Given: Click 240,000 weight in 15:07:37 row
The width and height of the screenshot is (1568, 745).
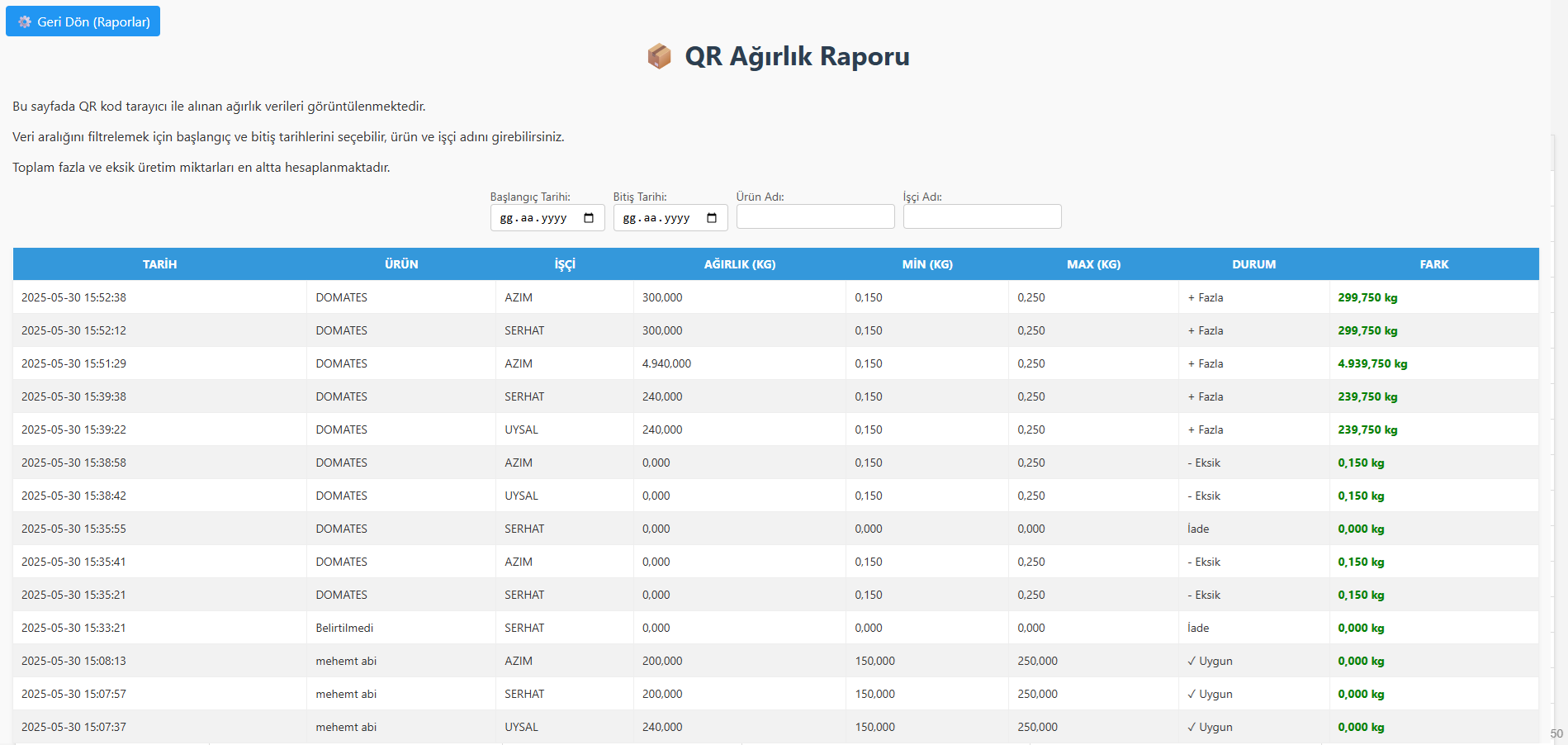Looking at the screenshot, I should (662, 727).
